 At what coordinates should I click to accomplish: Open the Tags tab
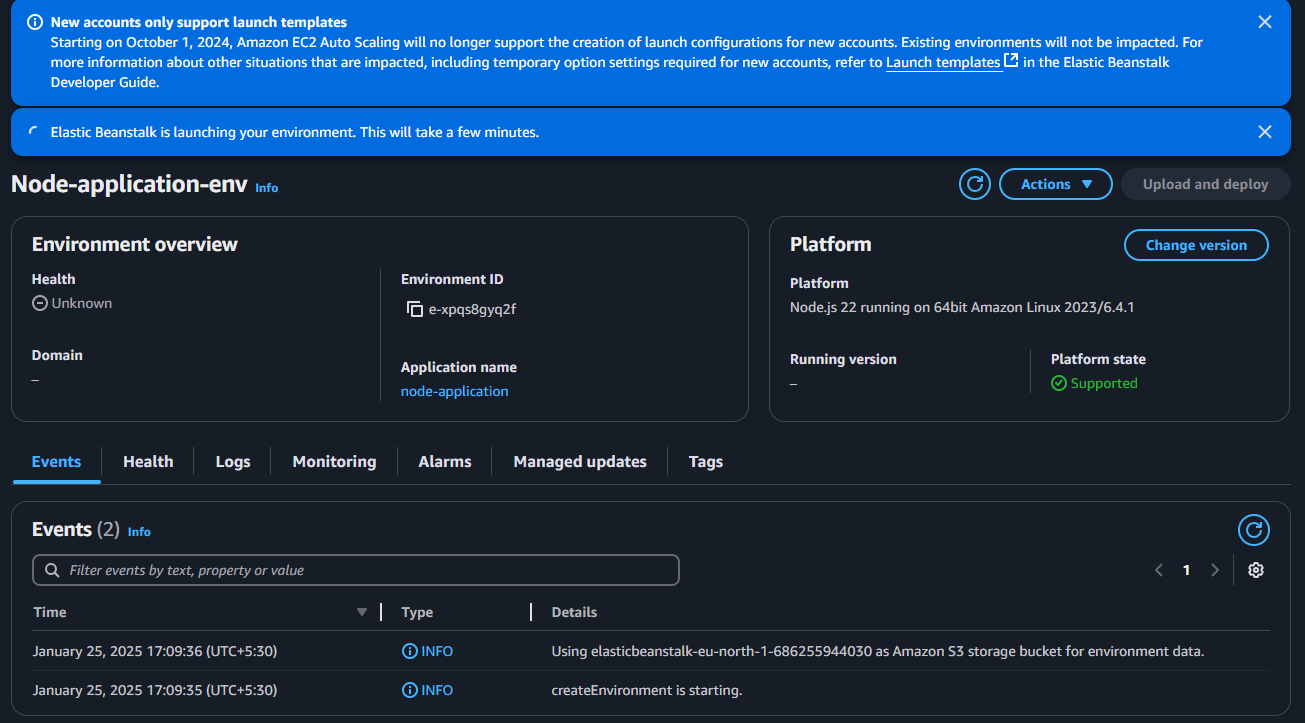[706, 461]
